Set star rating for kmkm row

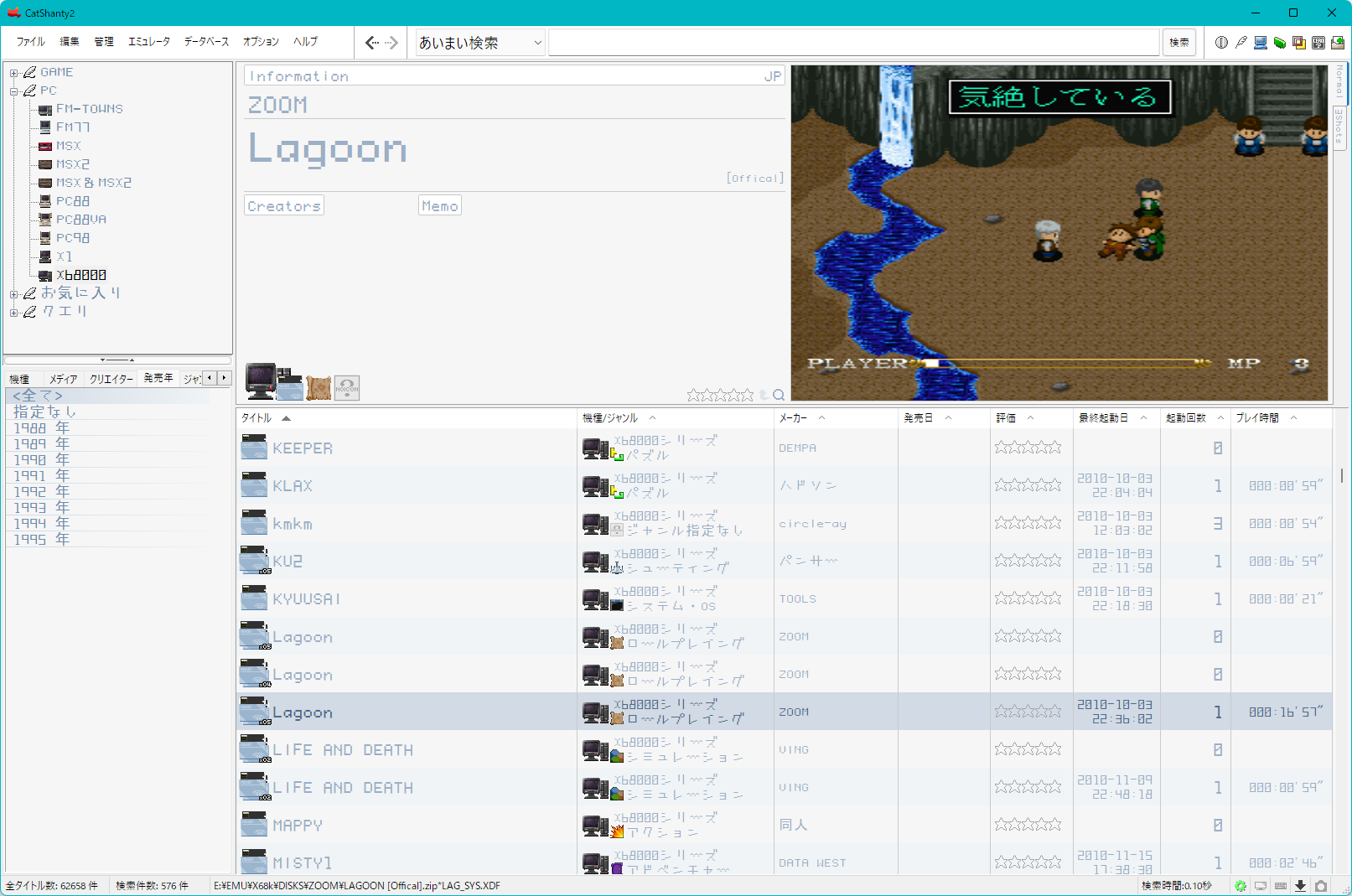tap(1028, 523)
